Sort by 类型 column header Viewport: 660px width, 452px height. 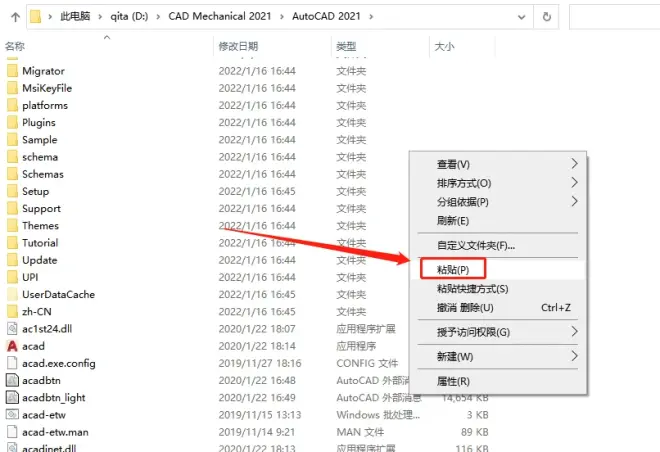346,46
